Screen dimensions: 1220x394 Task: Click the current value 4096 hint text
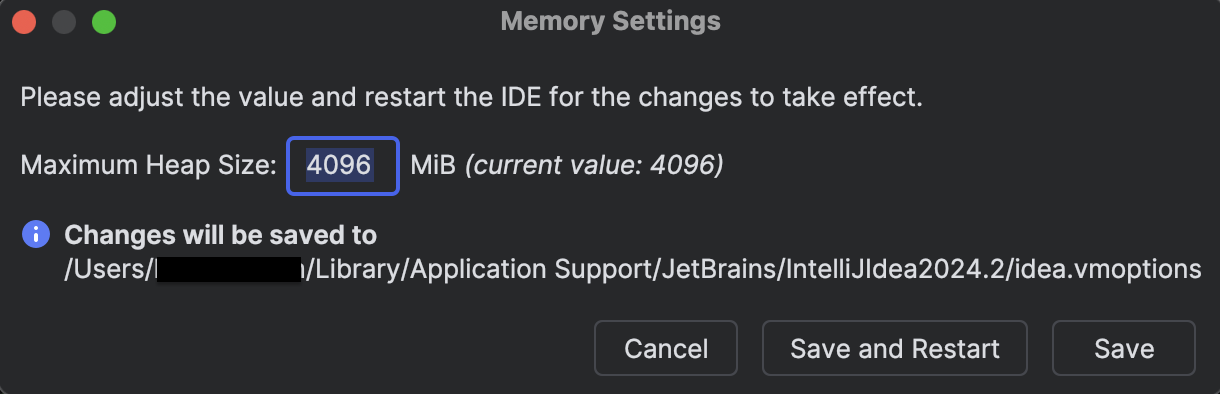(x=594, y=165)
